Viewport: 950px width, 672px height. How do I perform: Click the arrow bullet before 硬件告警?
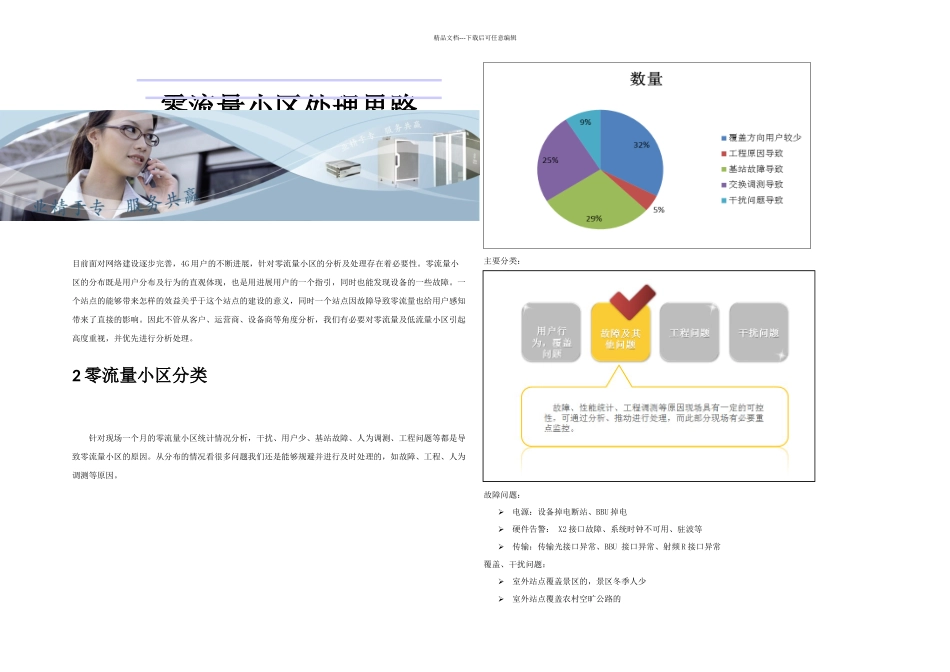pyautogui.click(x=501, y=529)
